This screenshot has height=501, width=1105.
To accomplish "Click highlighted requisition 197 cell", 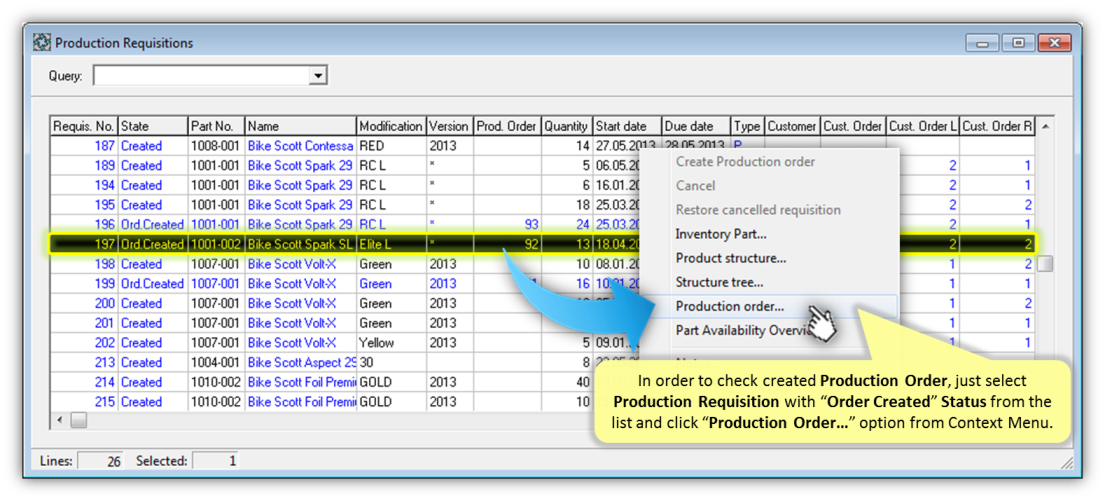I will tap(84, 245).
